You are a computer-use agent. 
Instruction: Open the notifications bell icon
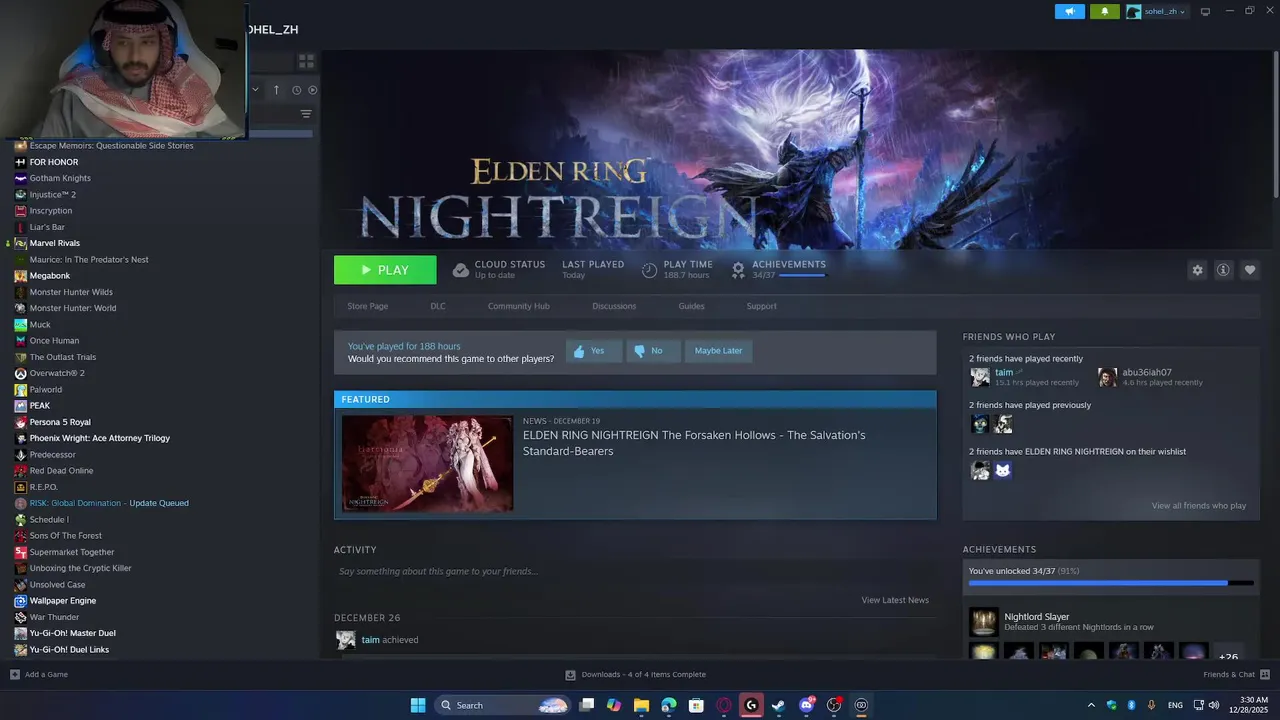(1104, 11)
